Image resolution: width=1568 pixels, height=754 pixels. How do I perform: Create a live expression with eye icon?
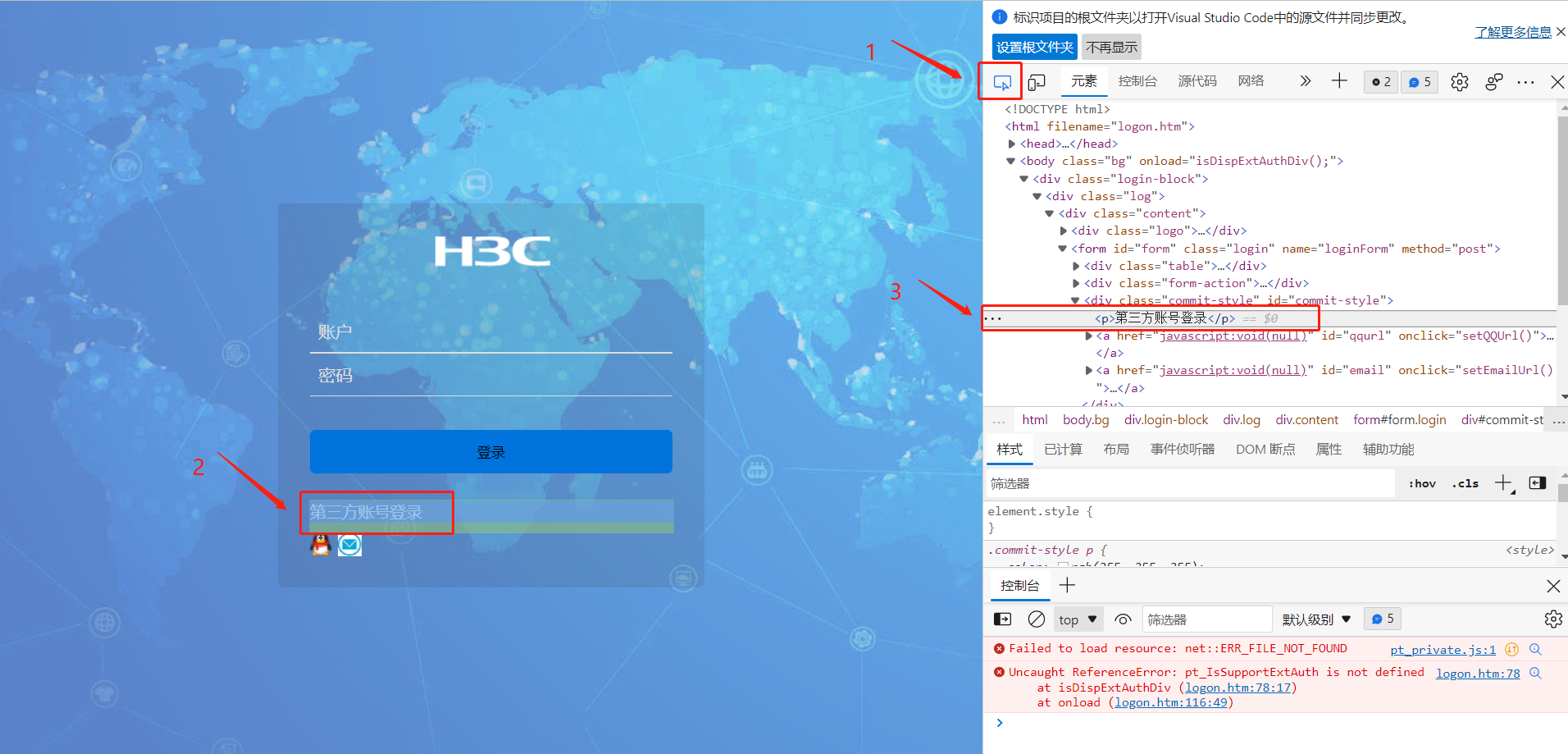(1123, 619)
